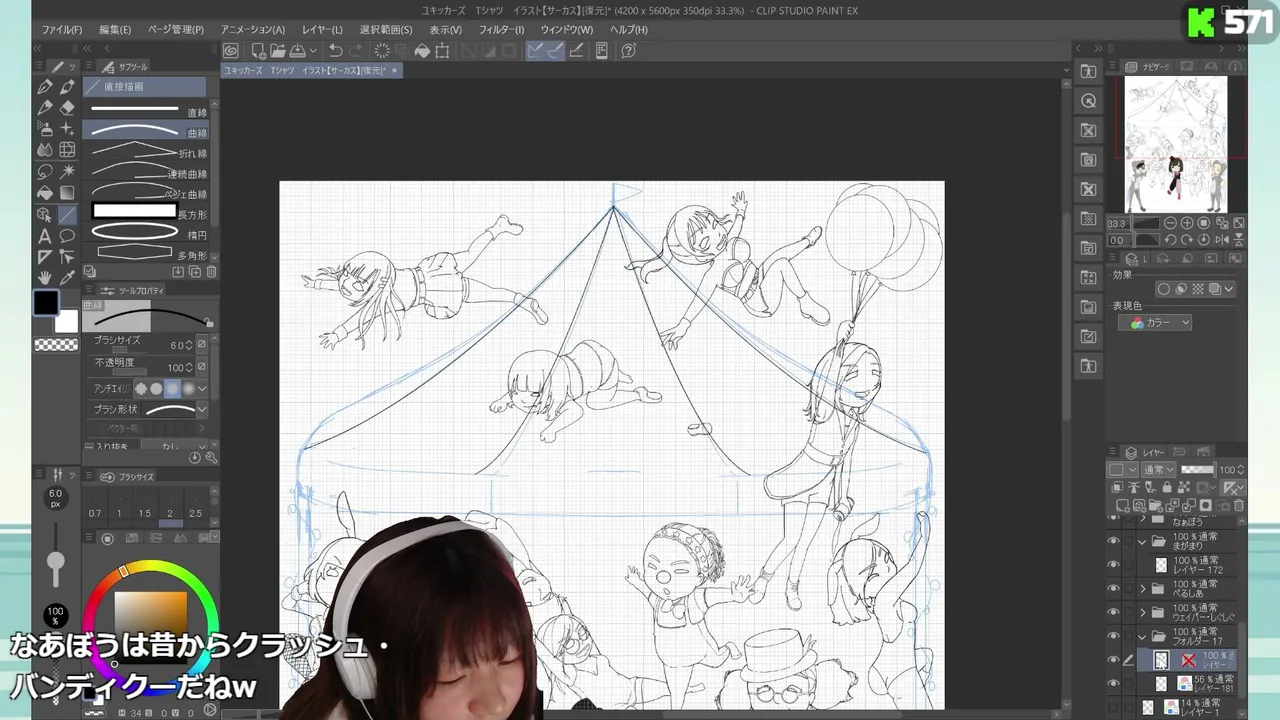
Task: Pick the Eyedropper tool
Action: click(x=67, y=277)
